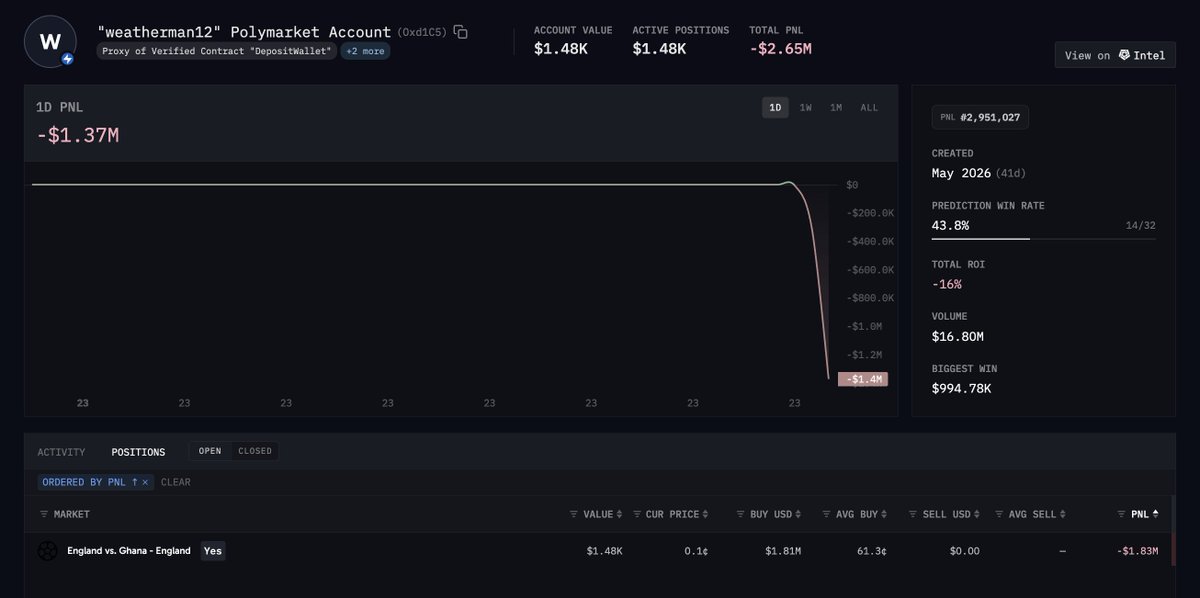Open the England vs. Ghana - England market

(x=129, y=551)
